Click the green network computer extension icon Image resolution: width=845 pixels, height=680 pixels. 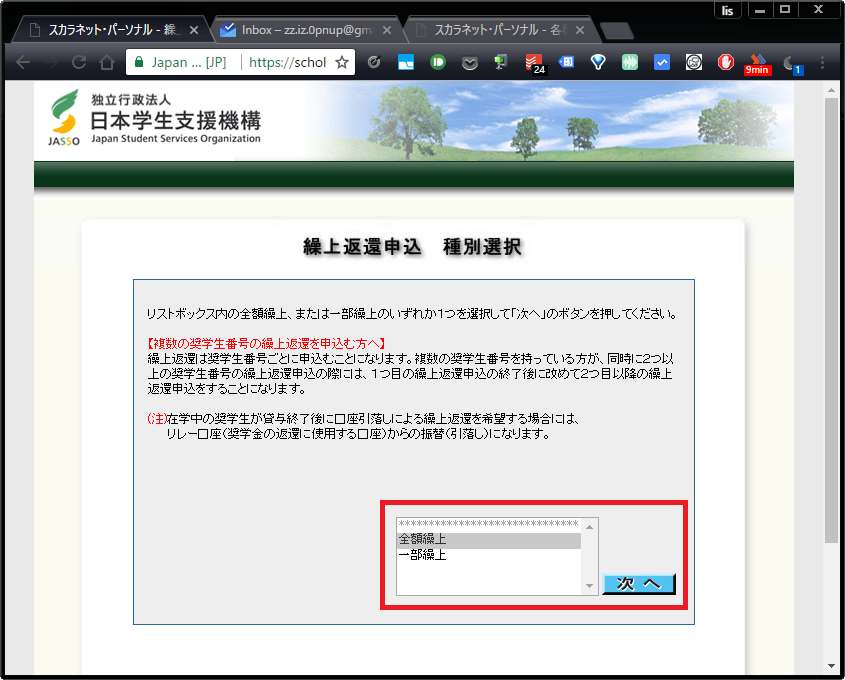501,63
